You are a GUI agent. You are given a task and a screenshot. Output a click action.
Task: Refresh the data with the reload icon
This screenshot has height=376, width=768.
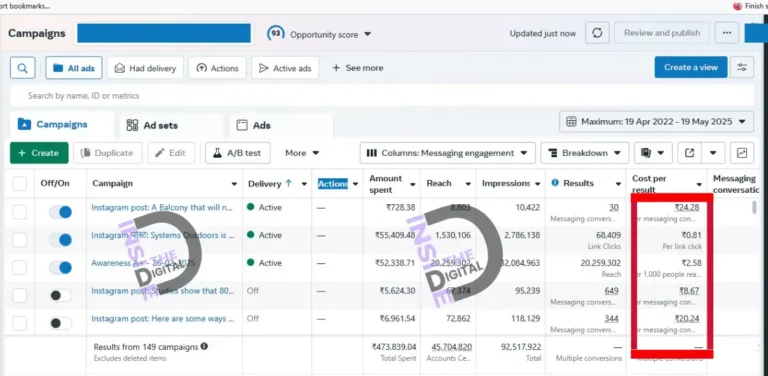pyautogui.click(x=597, y=33)
